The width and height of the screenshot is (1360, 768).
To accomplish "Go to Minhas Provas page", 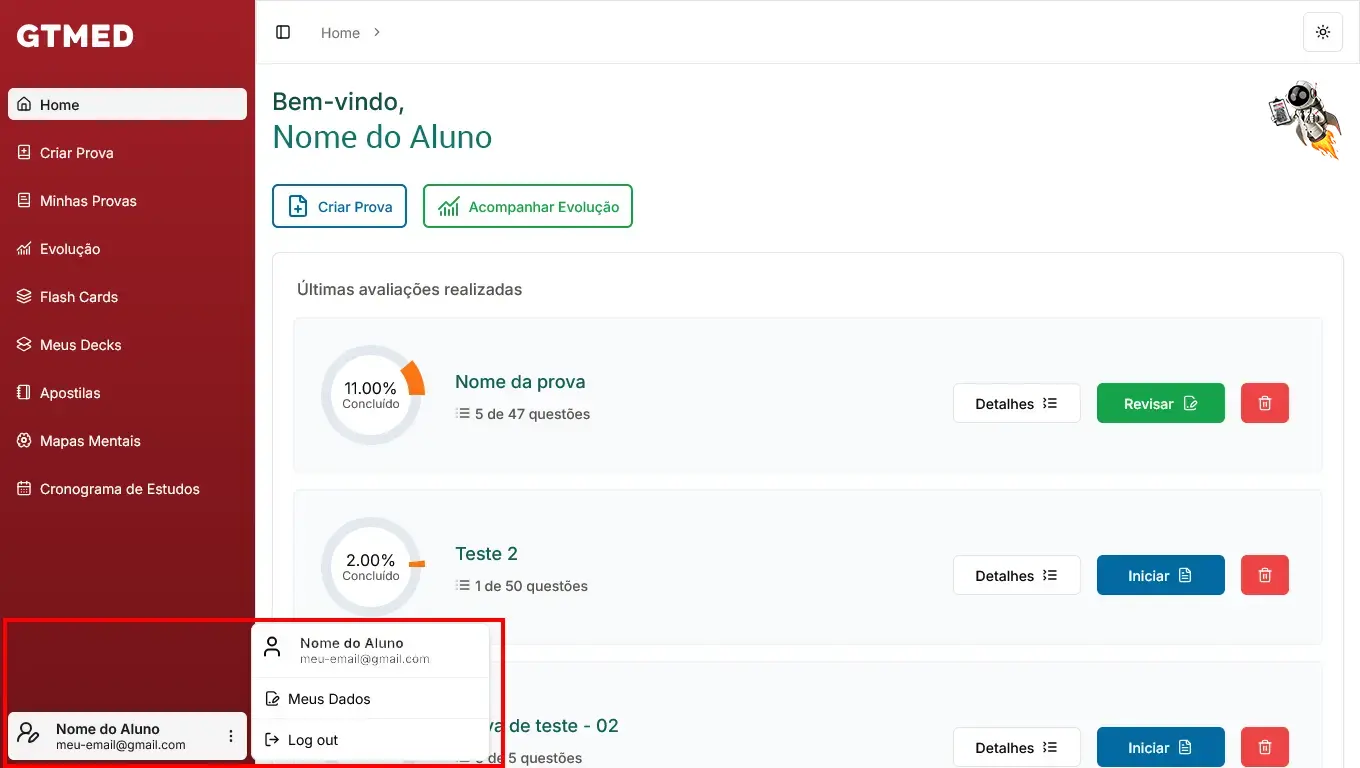I will [x=88, y=201].
